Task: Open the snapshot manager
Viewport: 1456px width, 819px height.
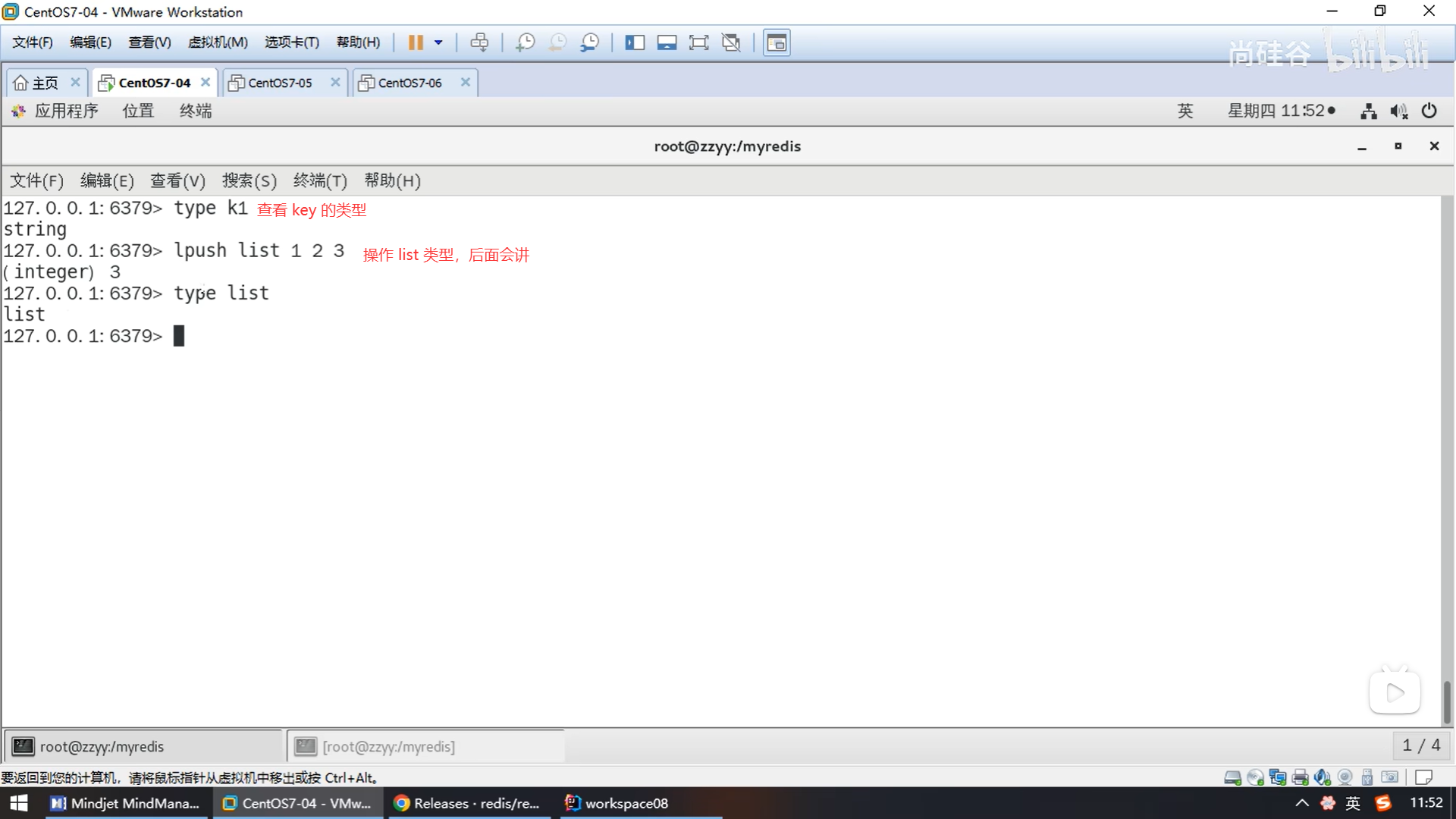Action: (589, 42)
